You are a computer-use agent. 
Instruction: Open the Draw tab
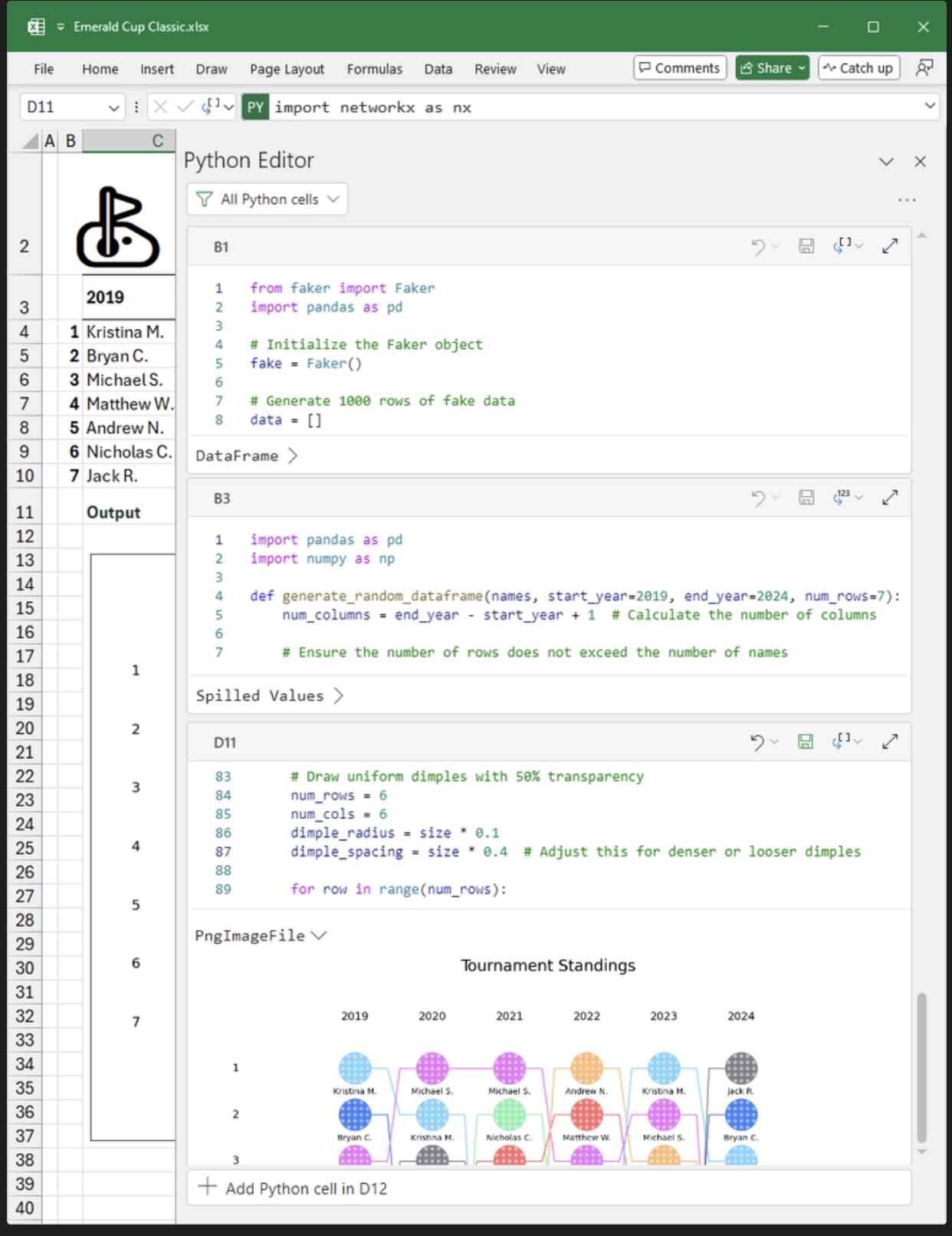pyautogui.click(x=212, y=69)
